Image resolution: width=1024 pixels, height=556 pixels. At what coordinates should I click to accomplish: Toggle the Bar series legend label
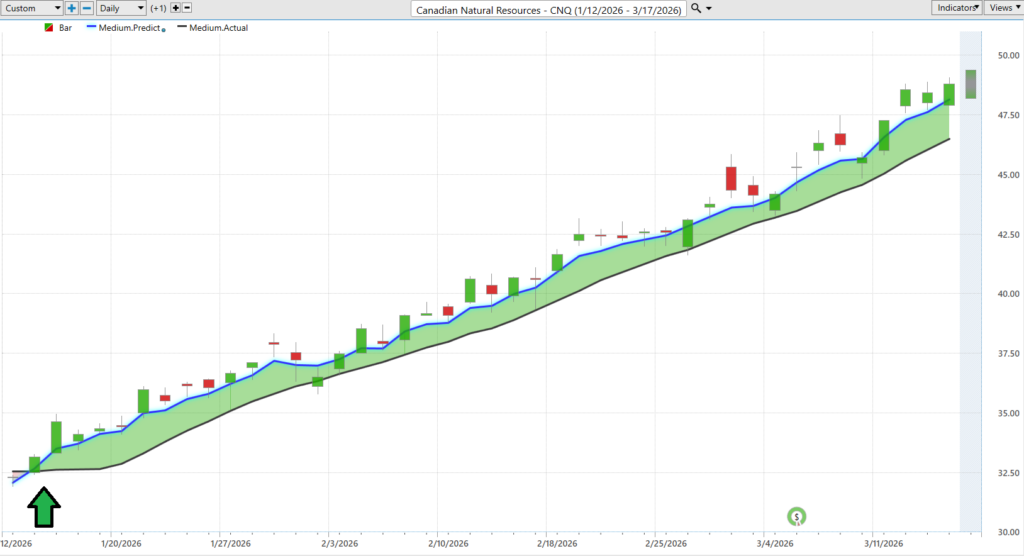coord(66,27)
